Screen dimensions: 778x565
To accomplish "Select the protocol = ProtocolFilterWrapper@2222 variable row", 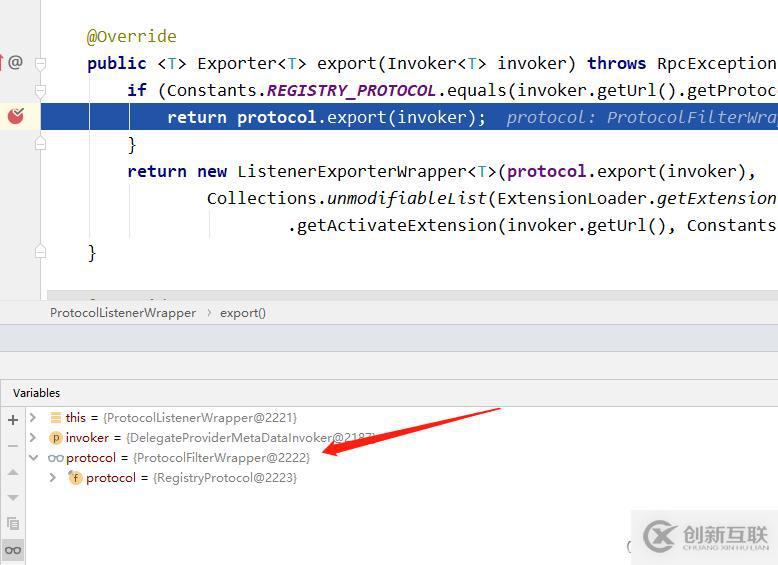I will point(188,458).
